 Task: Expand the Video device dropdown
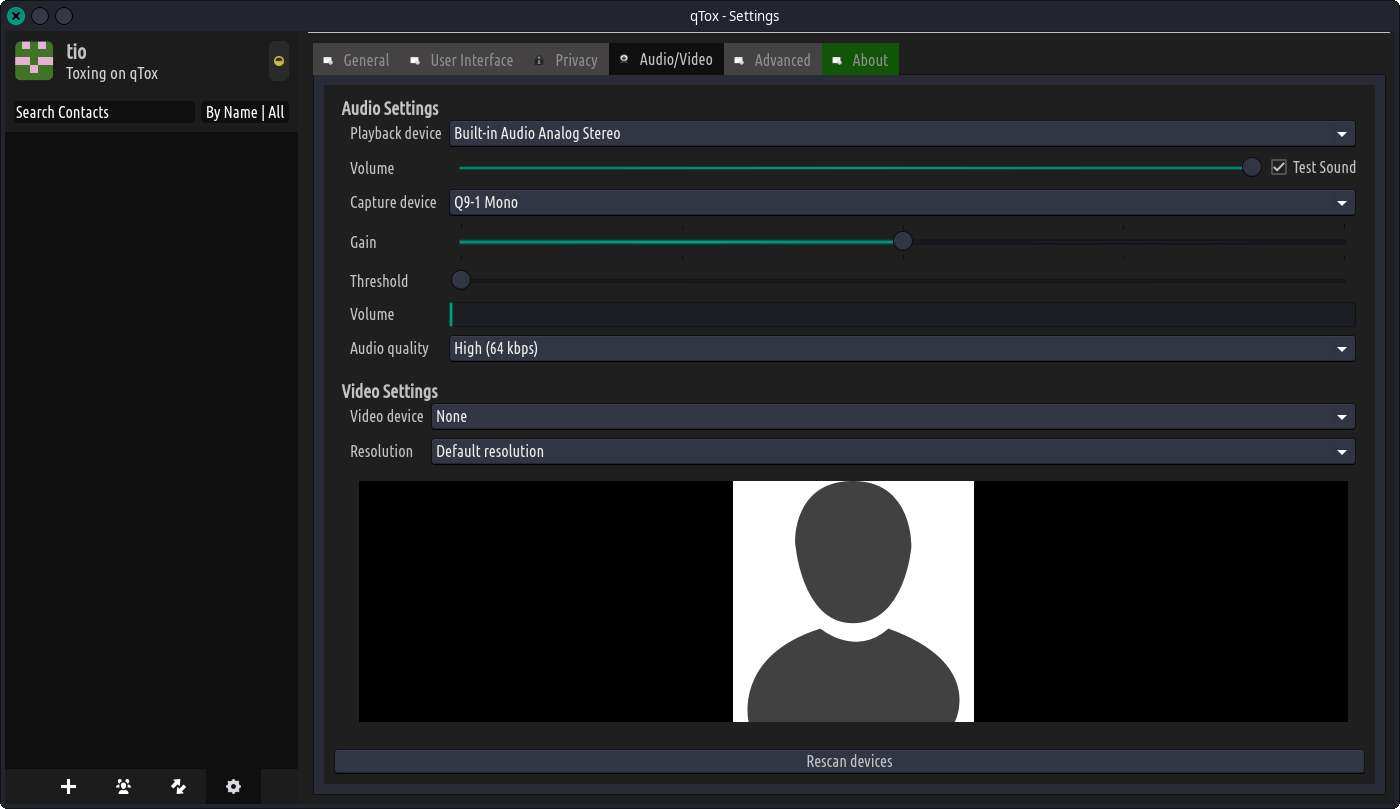coord(892,417)
